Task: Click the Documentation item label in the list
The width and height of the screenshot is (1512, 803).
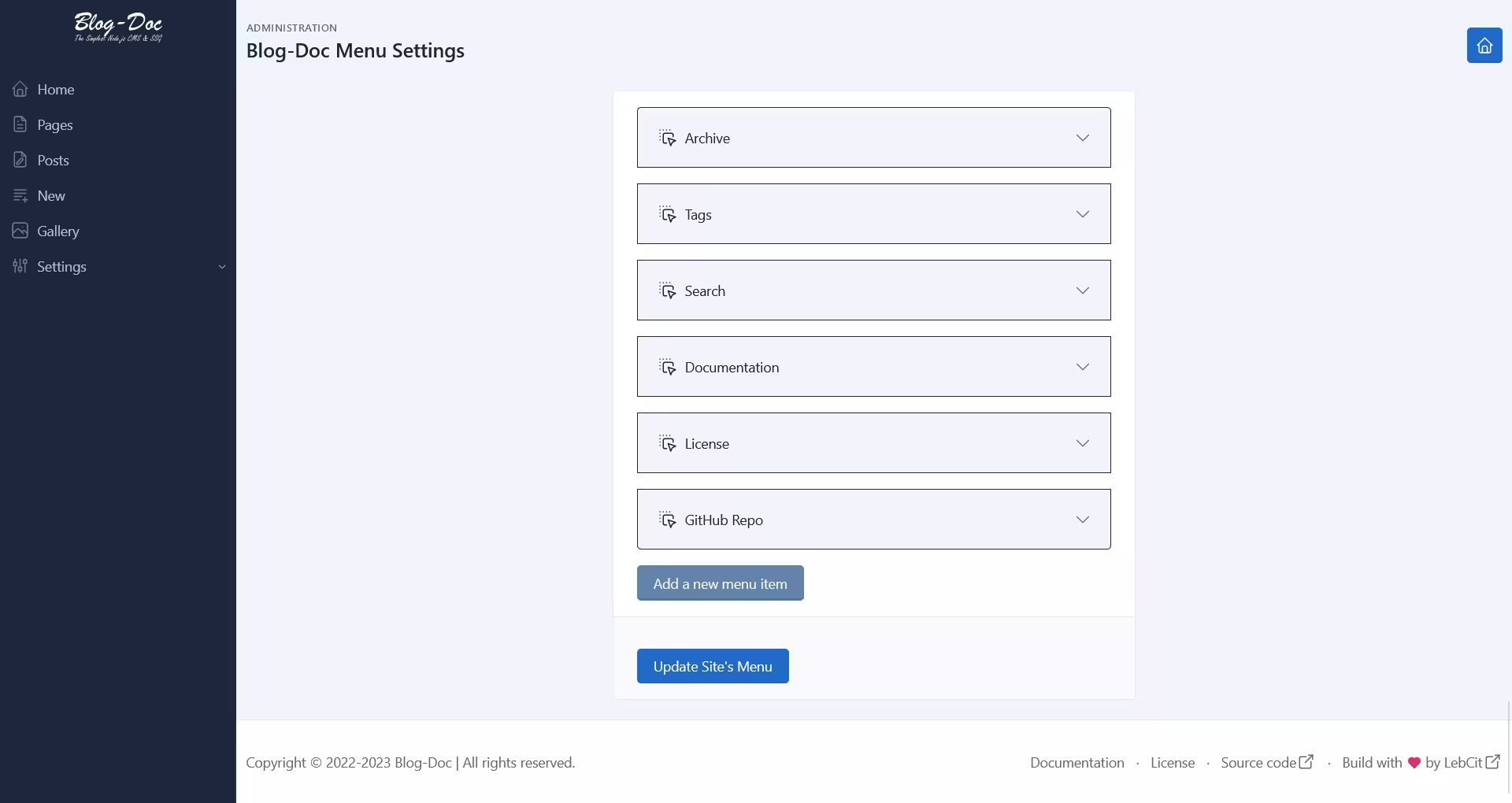Action: point(732,367)
